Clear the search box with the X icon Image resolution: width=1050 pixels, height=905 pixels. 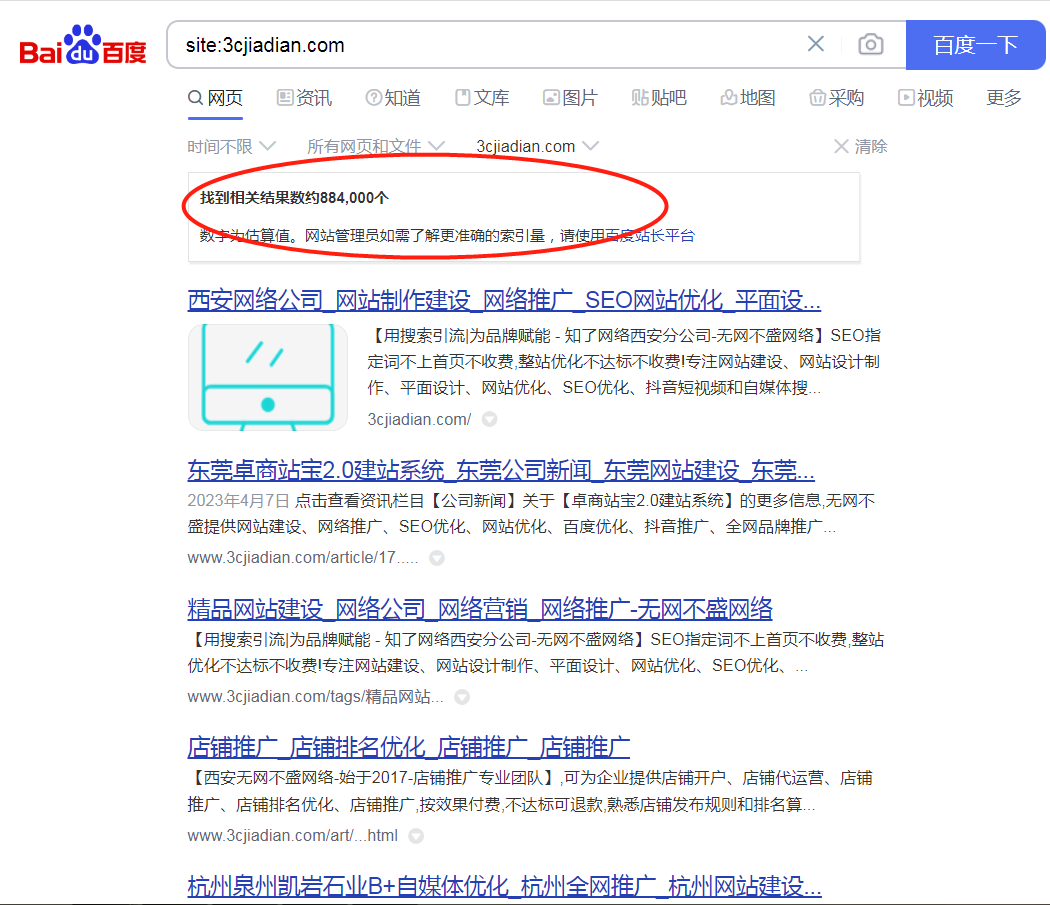click(816, 44)
